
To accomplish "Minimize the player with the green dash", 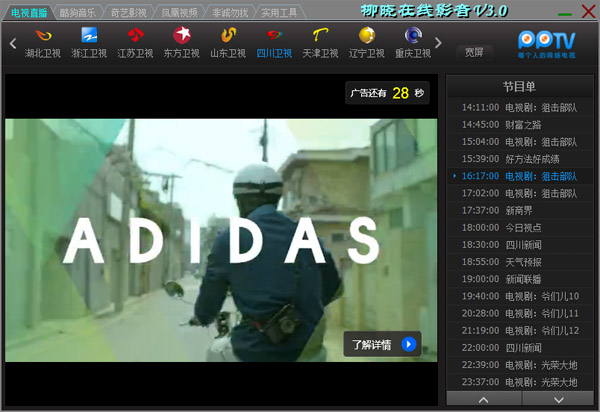I will click(x=565, y=14).
